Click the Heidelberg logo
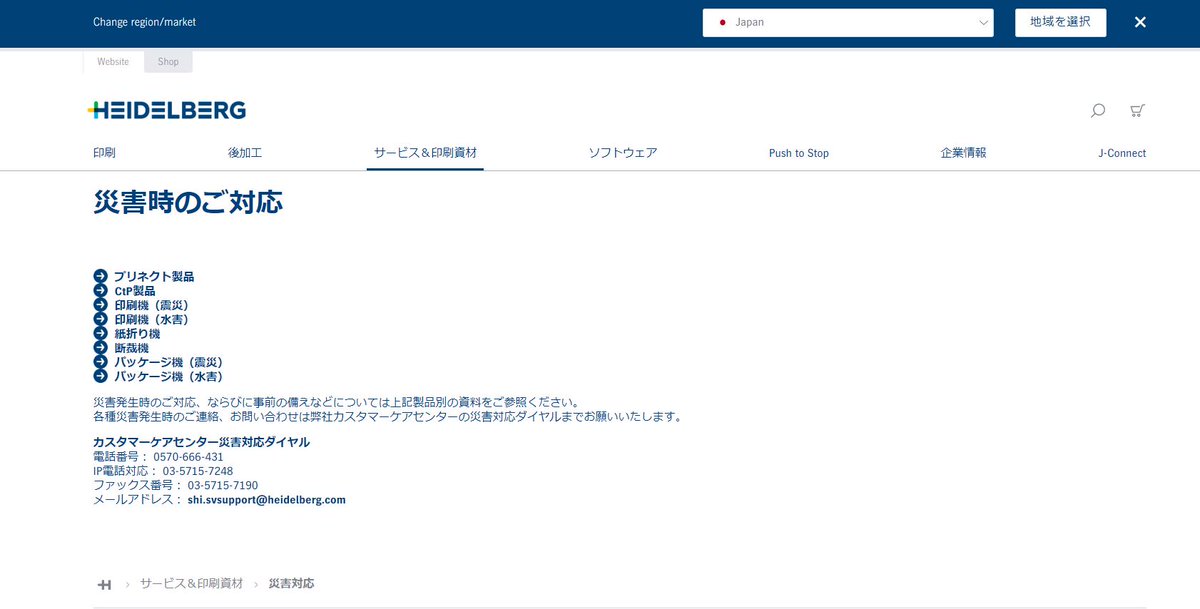 [x=167, y=110]
